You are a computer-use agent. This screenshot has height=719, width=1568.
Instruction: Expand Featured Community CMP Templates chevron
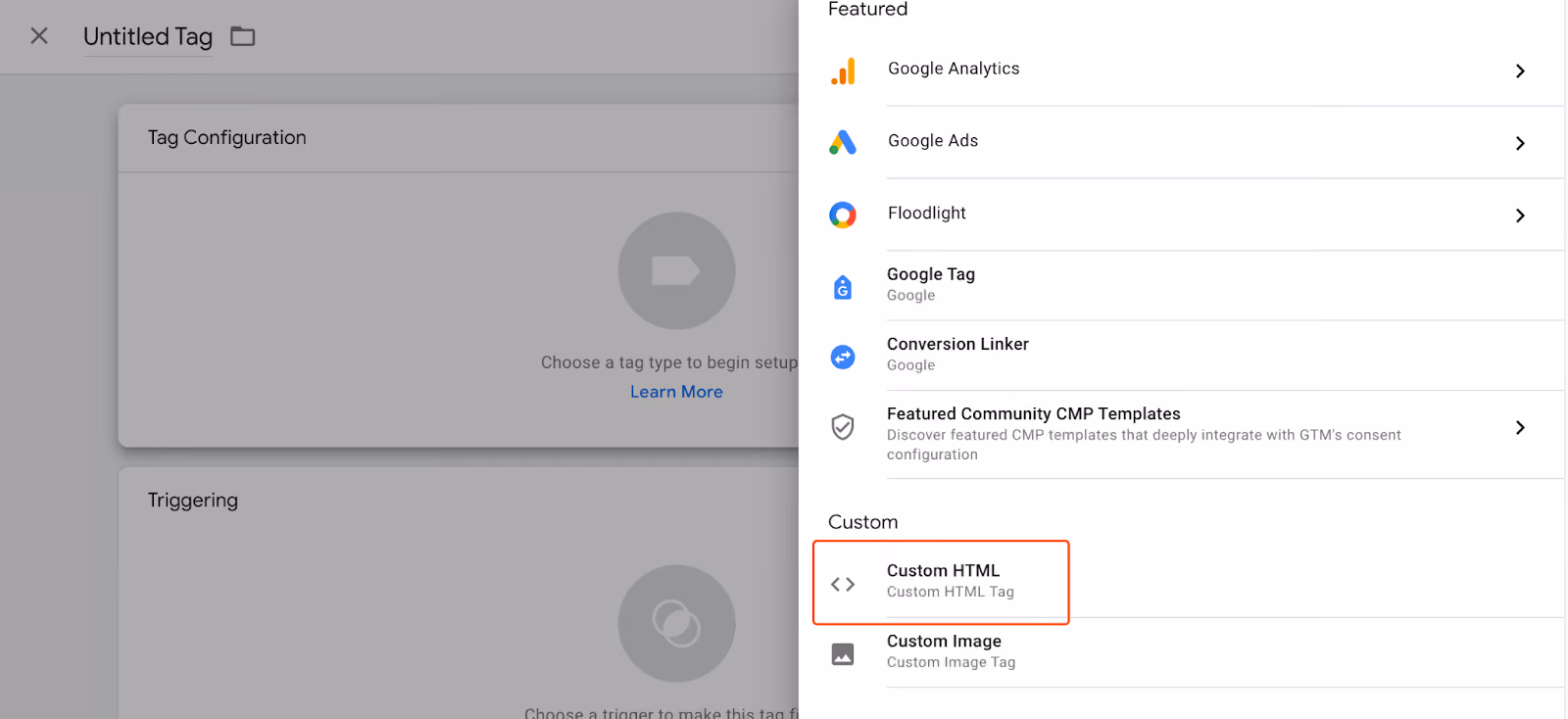tap(1520, 427)
